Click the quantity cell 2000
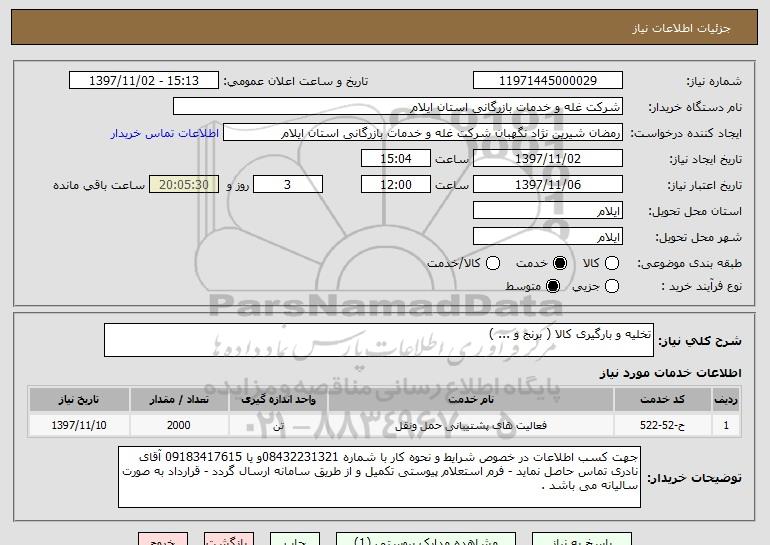The image size is (770, 545). (179, 425)
